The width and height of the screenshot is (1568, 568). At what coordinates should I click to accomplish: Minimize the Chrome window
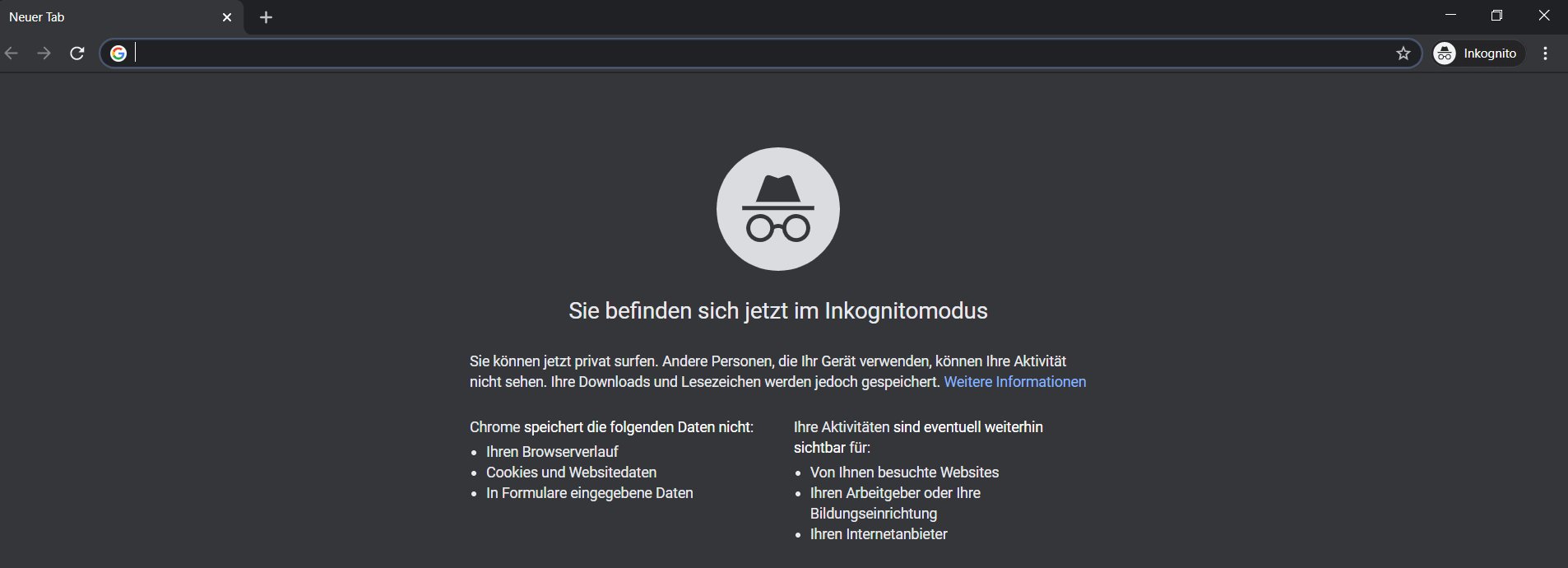[1450, 16]
